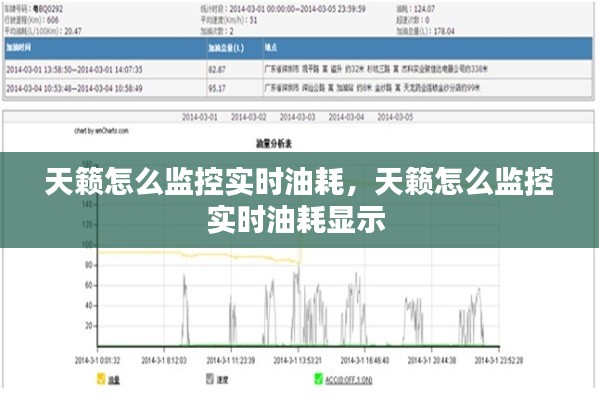Viewport: 599px width, 400px height.
Task: Click the y-axis value 40
Action: (x=89, y=306)
